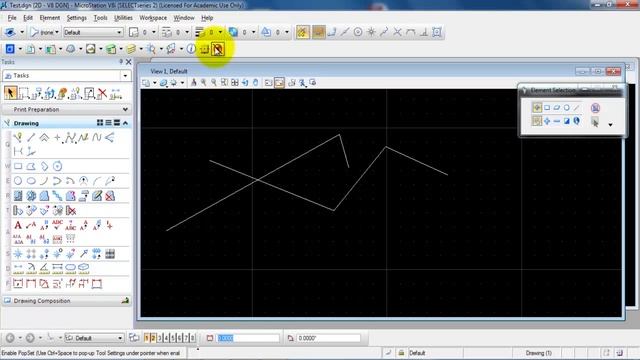Open View Attributes dropdown arrow in View 1

(155, 83)
